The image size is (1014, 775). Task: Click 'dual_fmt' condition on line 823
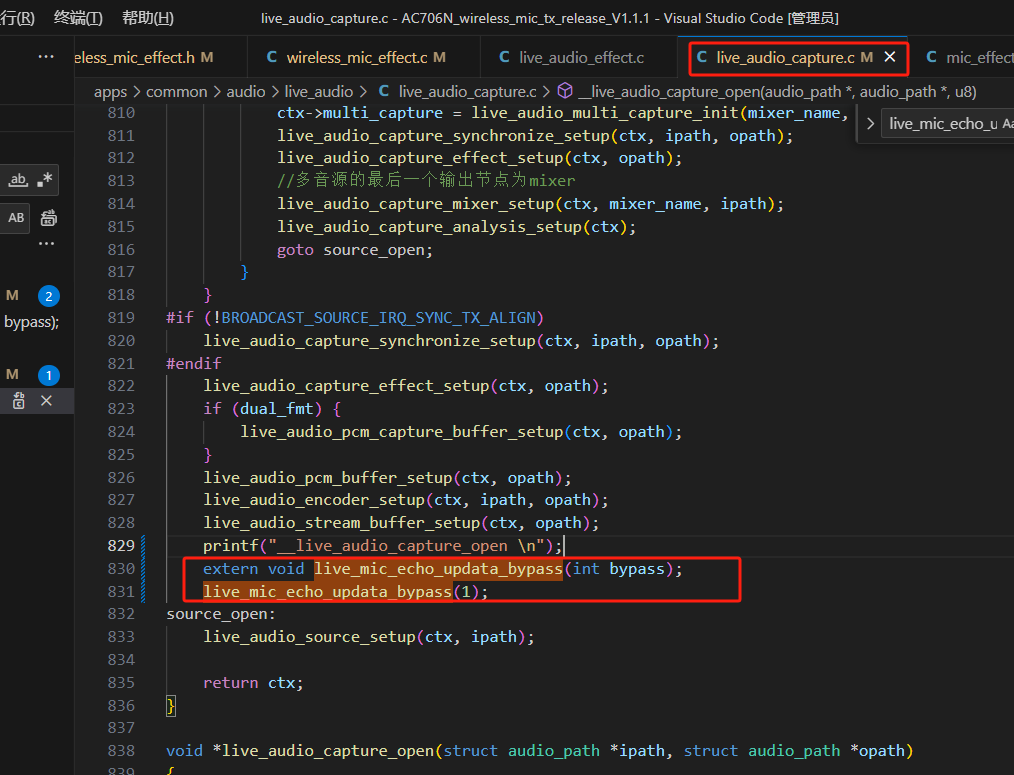click(x=276, y=409)
